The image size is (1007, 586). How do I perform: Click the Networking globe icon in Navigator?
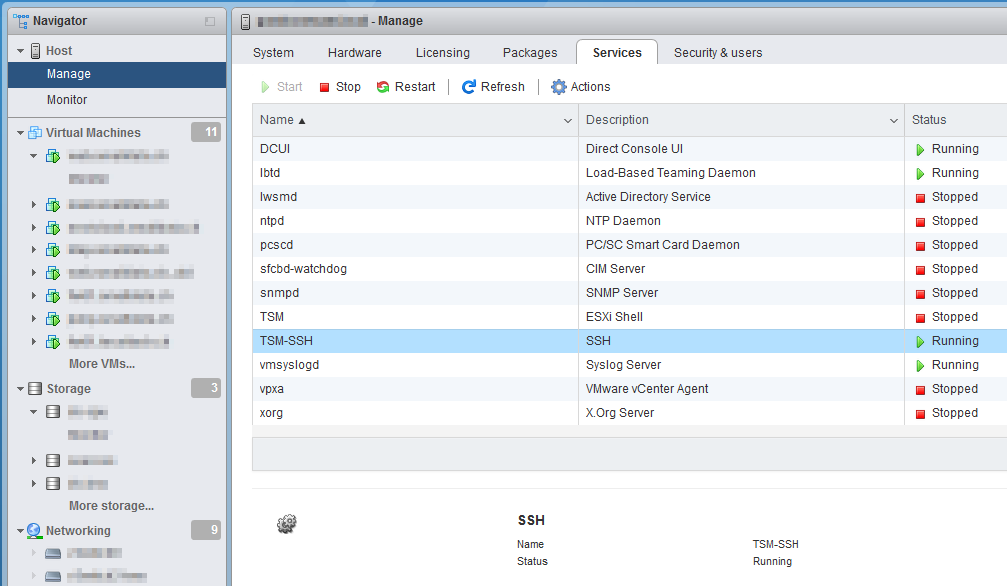click(x=34, y=531)
